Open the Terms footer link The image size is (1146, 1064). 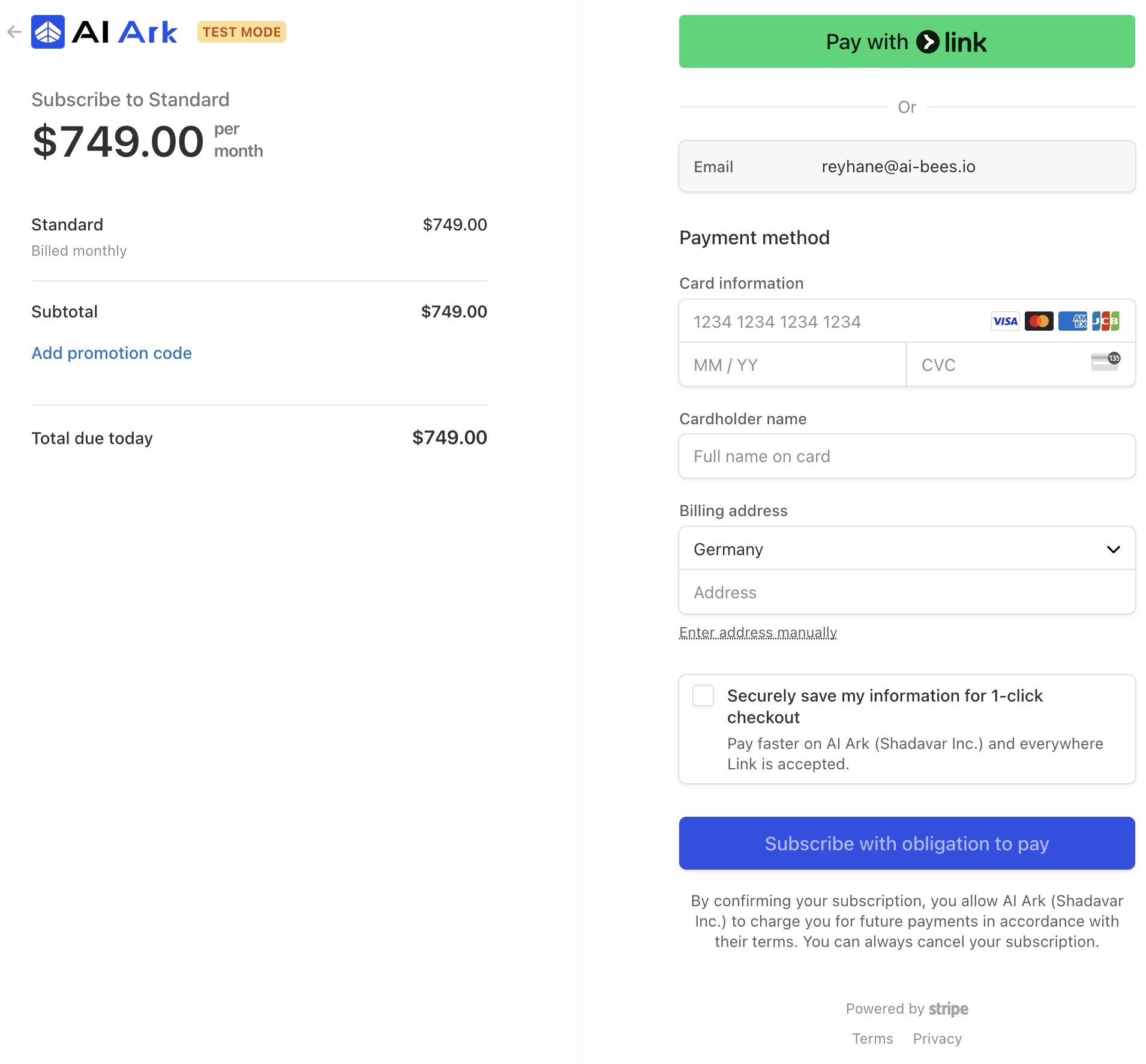click(x=872, y=1039)
